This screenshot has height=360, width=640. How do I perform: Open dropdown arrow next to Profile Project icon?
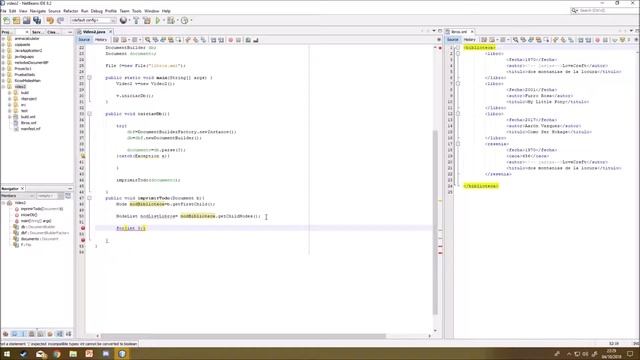point(191,20)
